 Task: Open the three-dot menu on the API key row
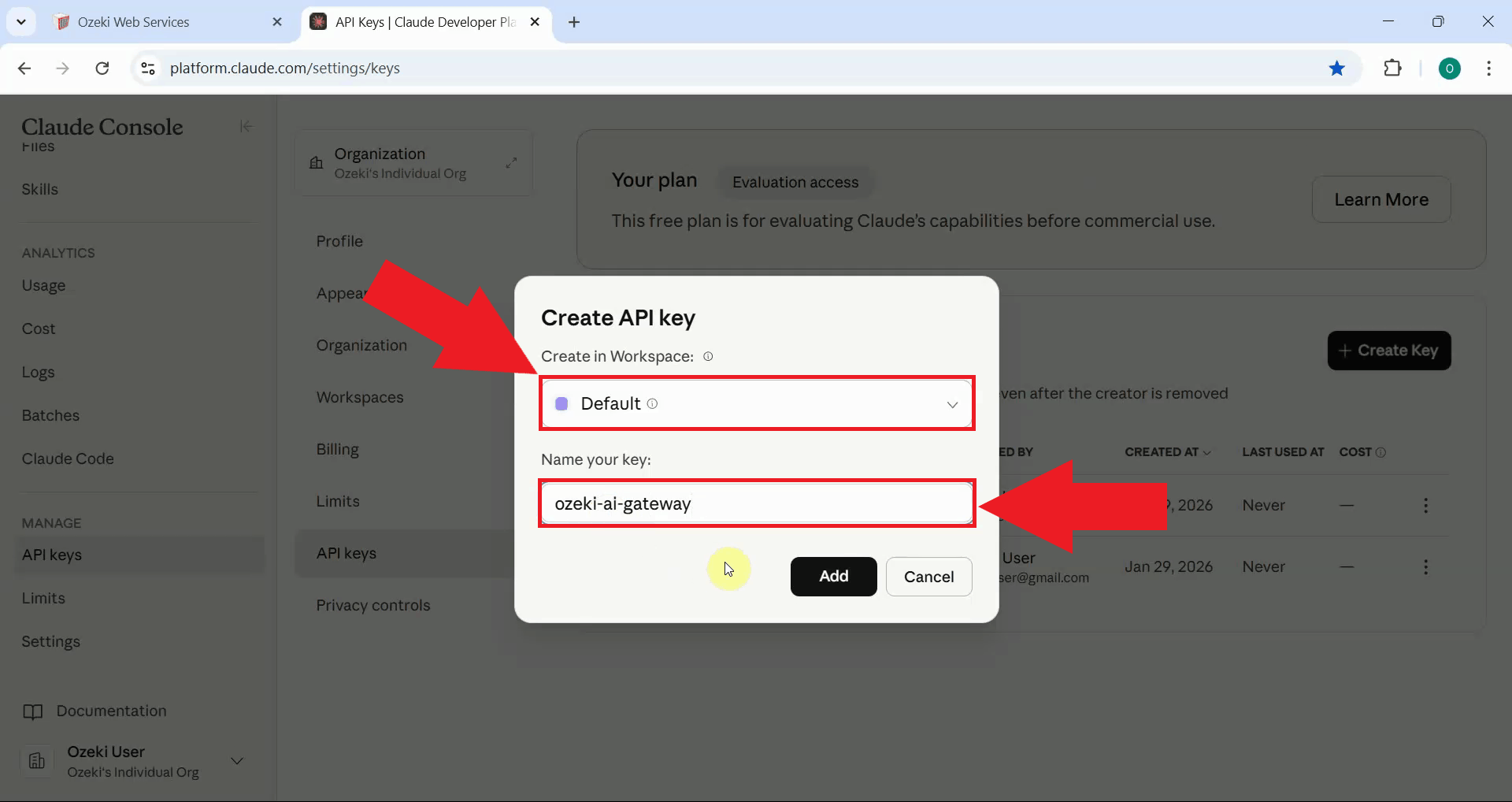pos(1426,505)
